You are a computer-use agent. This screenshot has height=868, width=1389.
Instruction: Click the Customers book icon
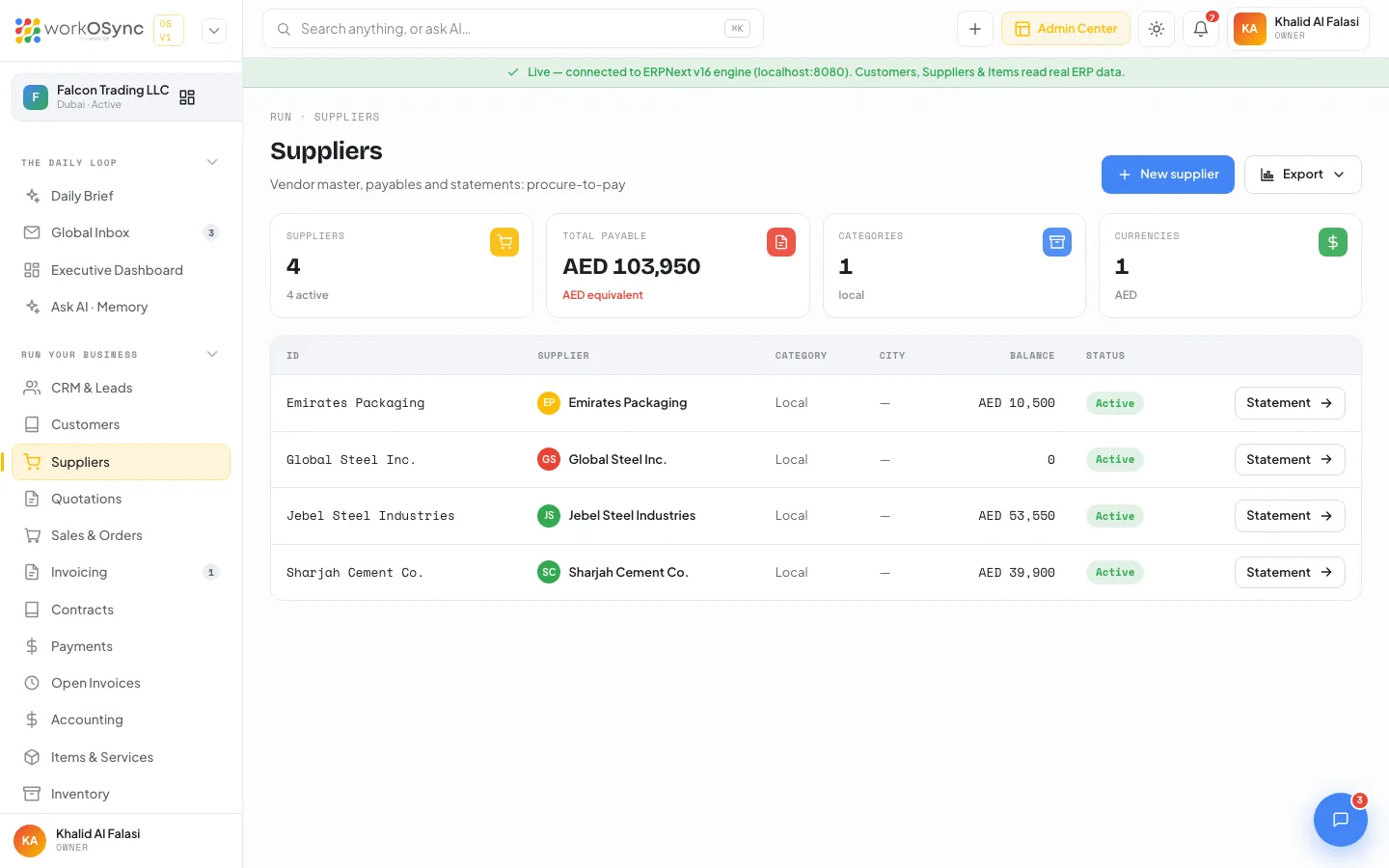point(32,424)
